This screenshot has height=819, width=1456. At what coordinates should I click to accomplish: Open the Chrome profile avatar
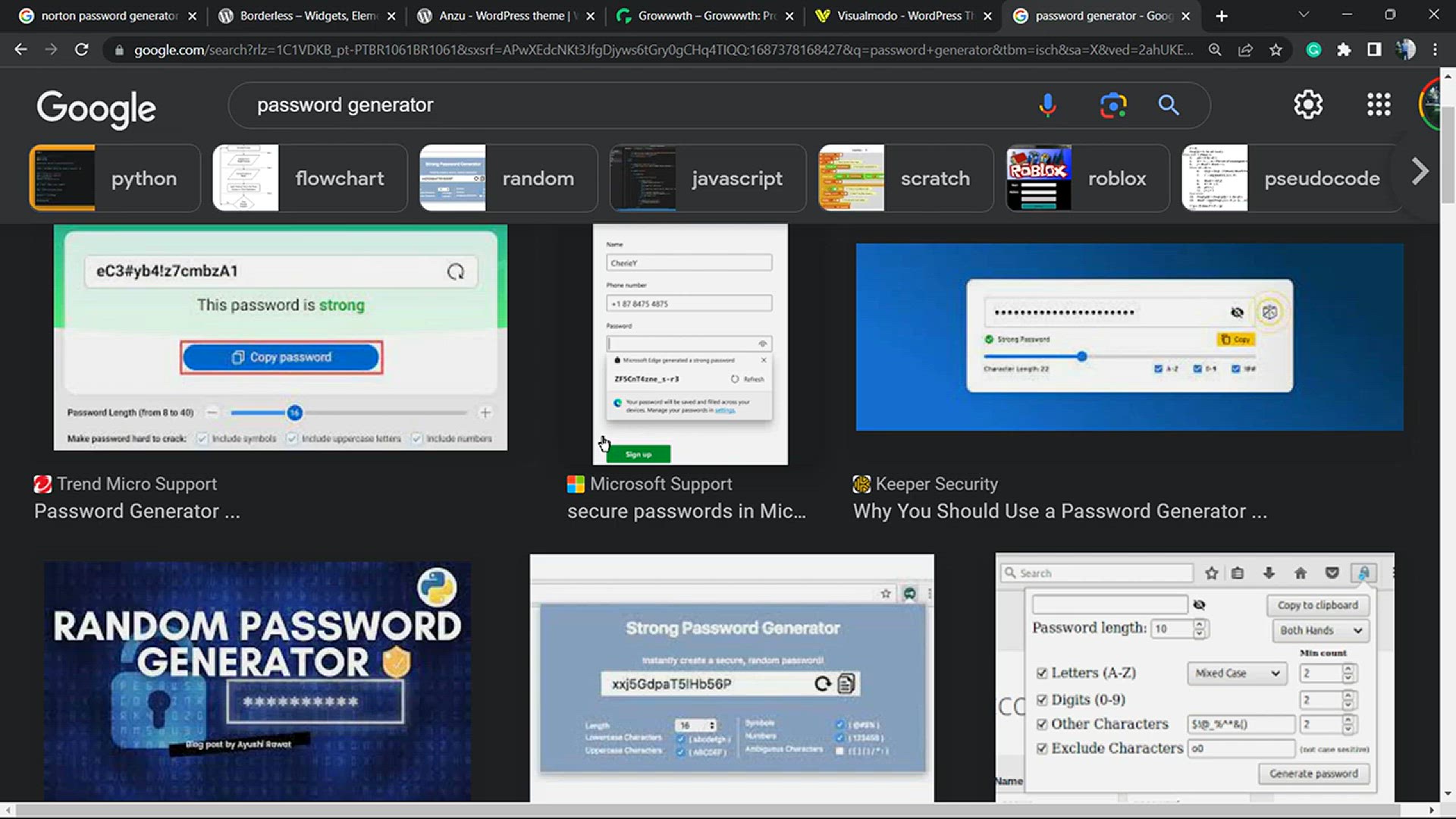click(x=1405, y=49)
